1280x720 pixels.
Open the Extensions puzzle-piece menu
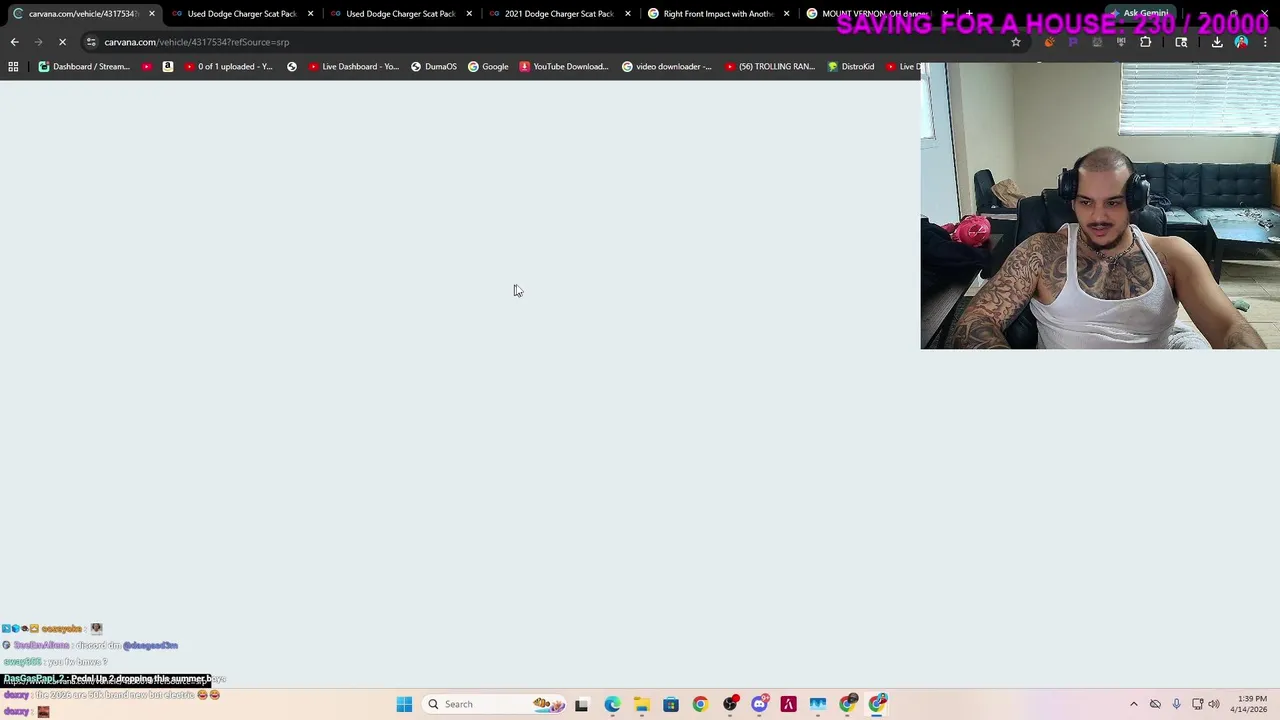[x=1145, y=42]
